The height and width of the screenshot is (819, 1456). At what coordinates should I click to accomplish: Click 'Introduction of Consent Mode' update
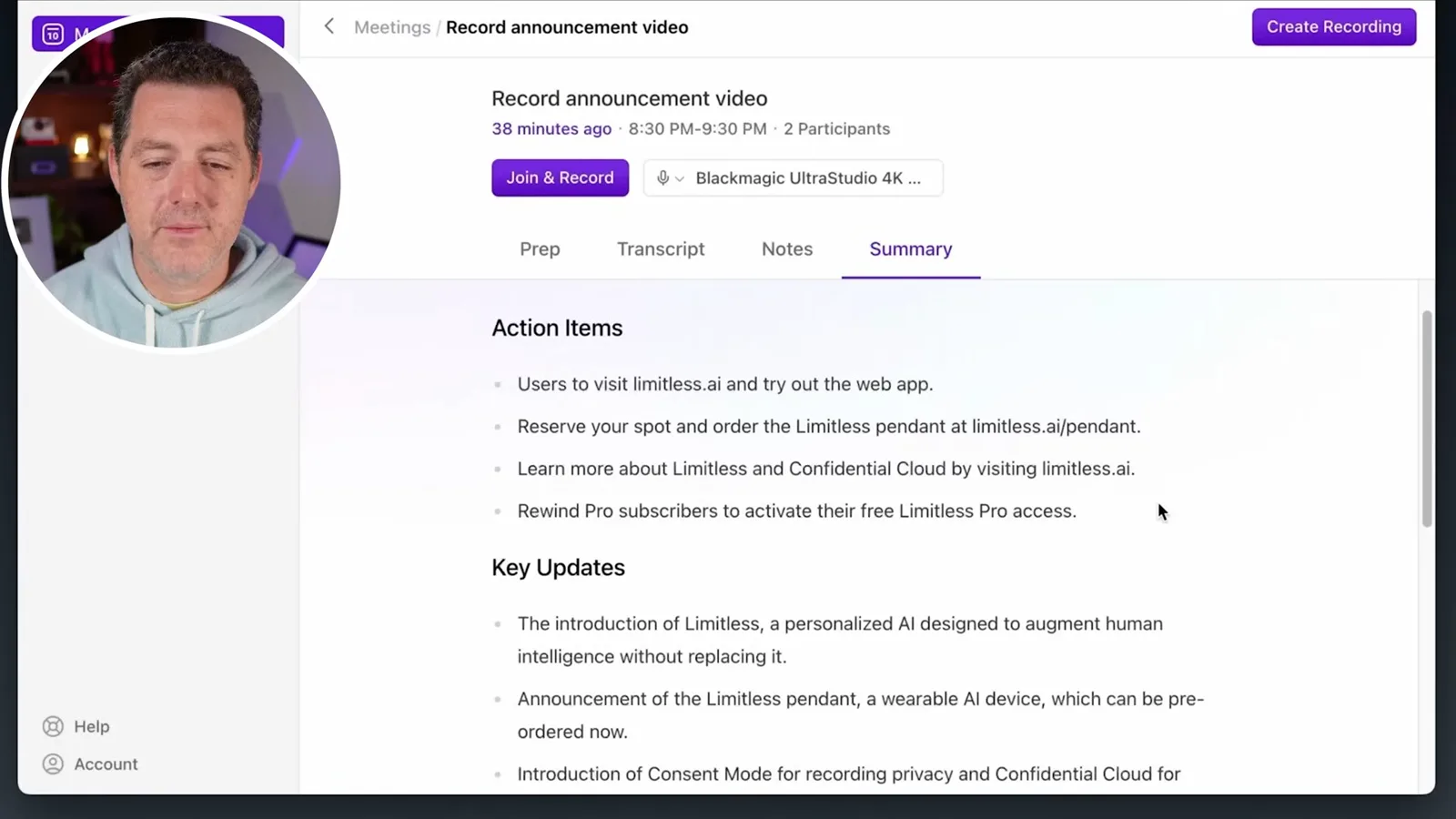pyautogui.click(x=849, y=773)
